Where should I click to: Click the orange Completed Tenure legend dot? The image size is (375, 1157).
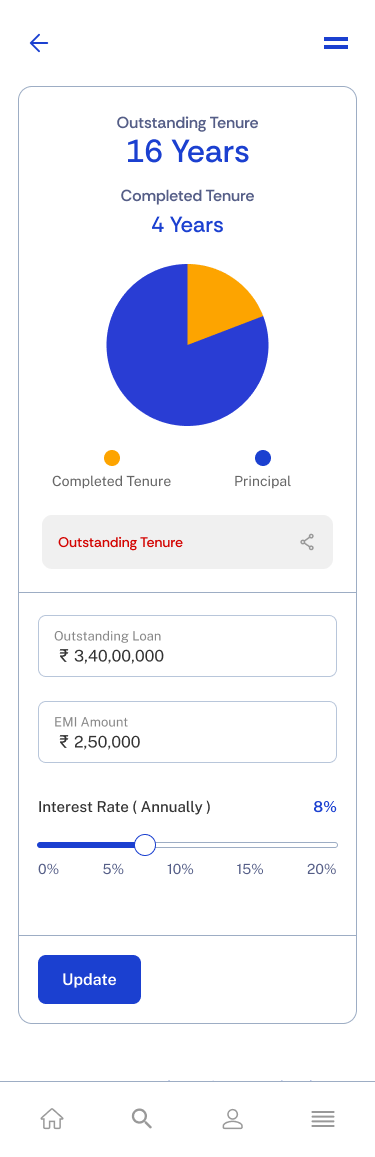[x=111, y=458]
